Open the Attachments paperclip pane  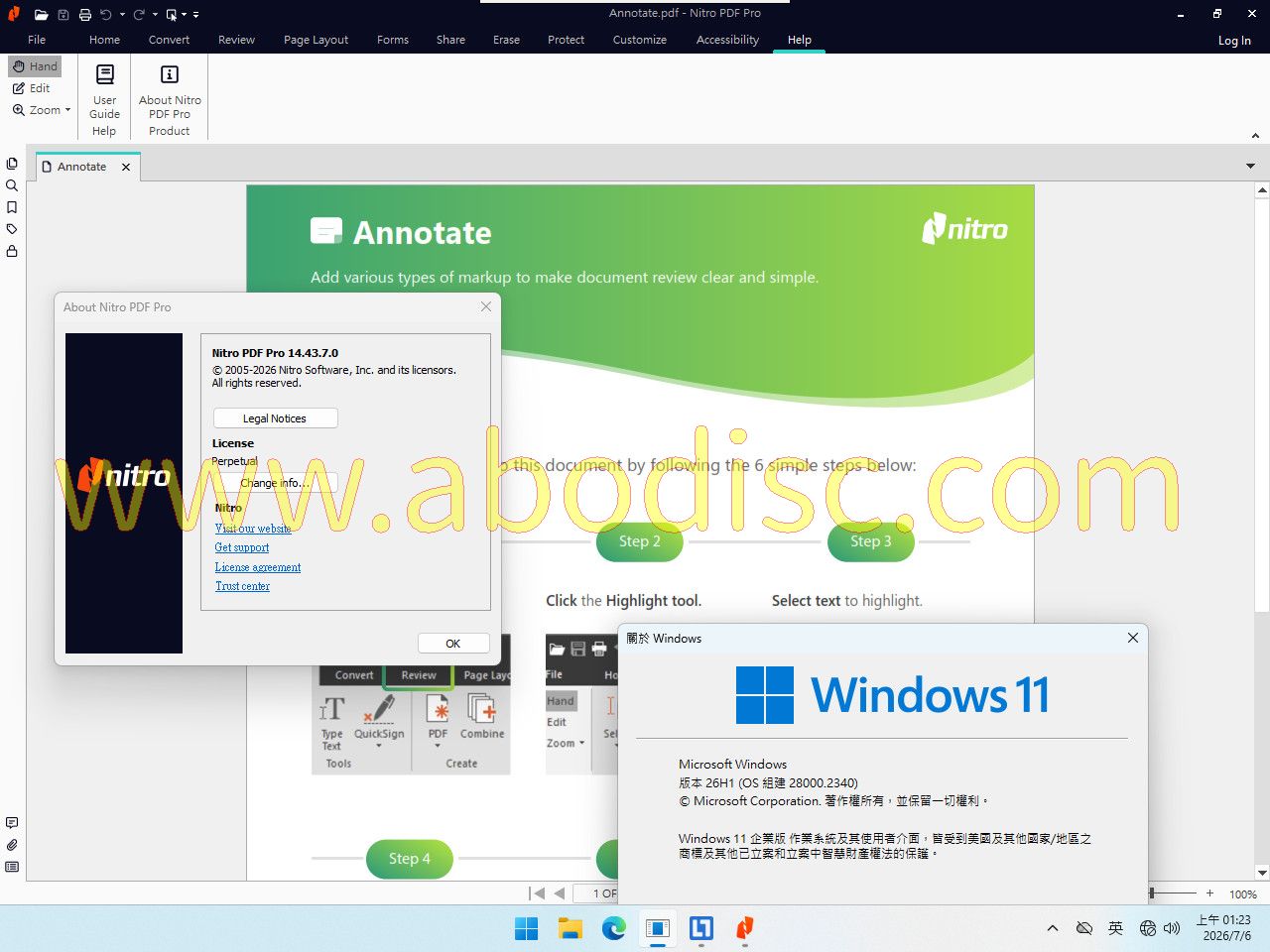(12, 845)
